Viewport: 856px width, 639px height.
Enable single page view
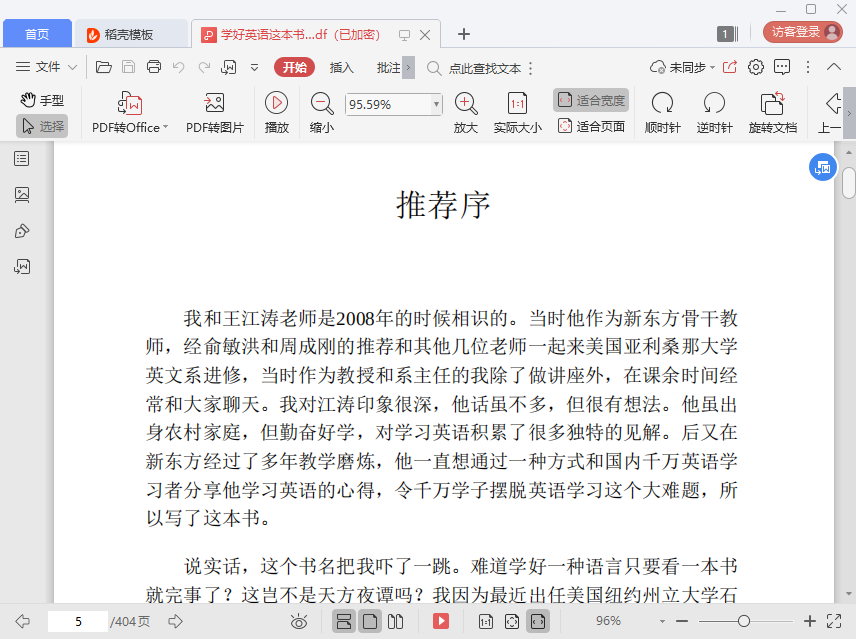(x=370, y=621)
